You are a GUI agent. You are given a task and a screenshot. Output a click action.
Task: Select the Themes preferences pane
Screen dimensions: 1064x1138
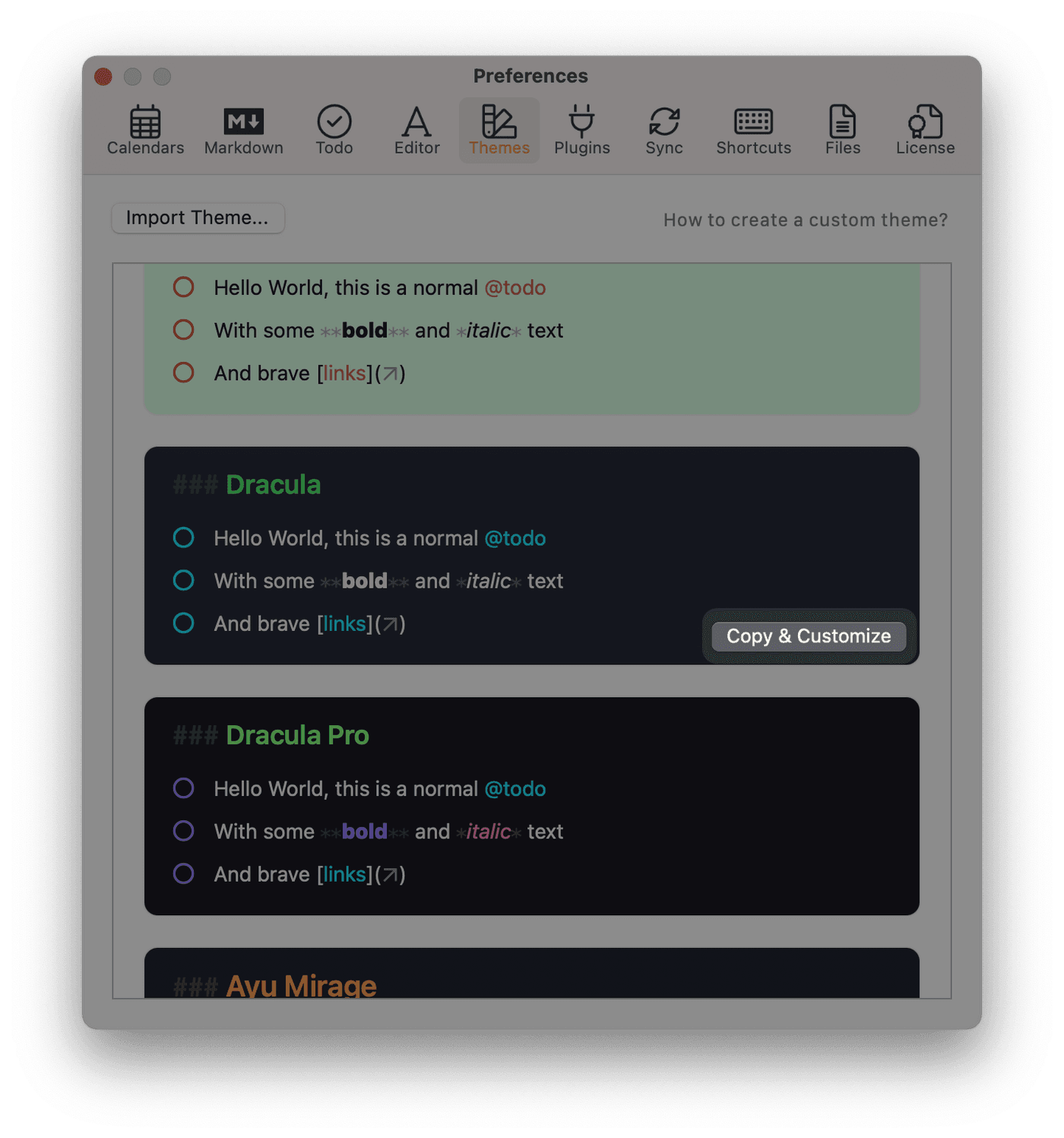click(499, 131)
